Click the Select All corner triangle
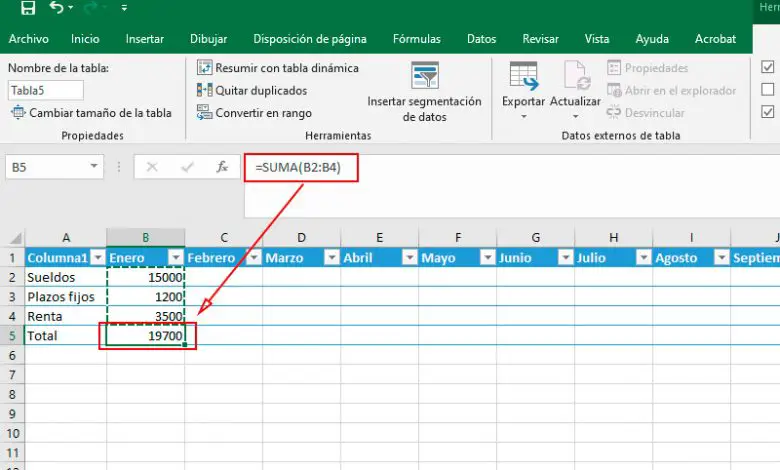Screen dimensions: 780x470 point(16,238)
